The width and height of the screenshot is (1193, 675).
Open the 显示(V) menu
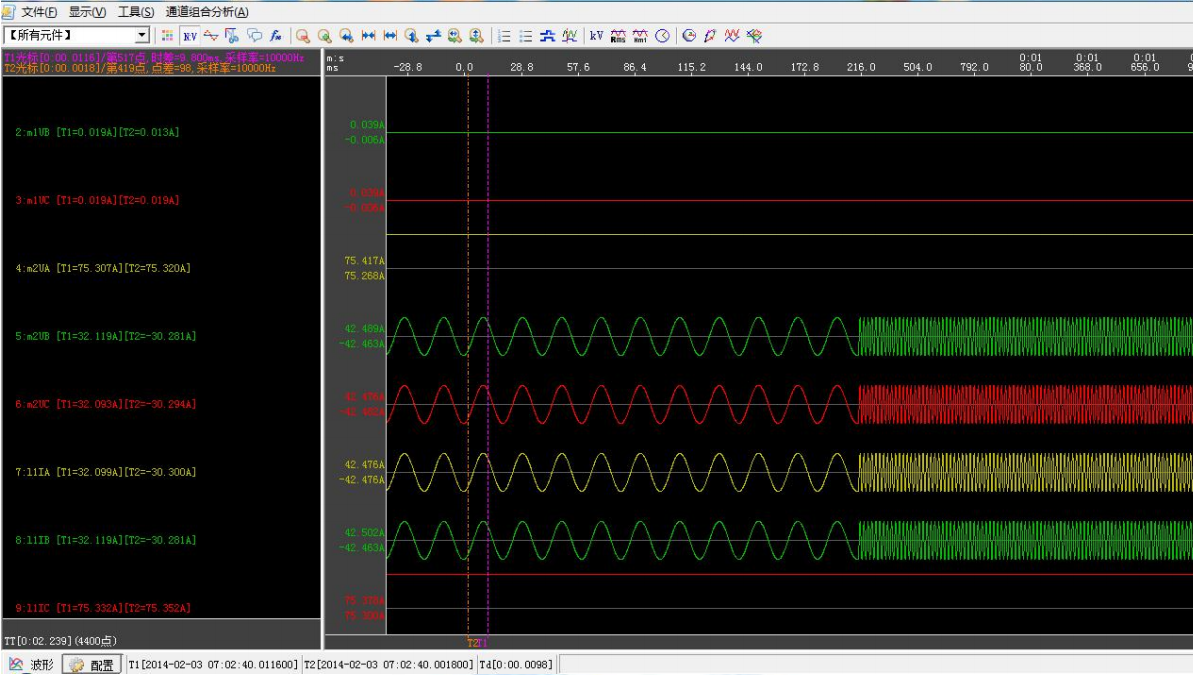(87, 12)
